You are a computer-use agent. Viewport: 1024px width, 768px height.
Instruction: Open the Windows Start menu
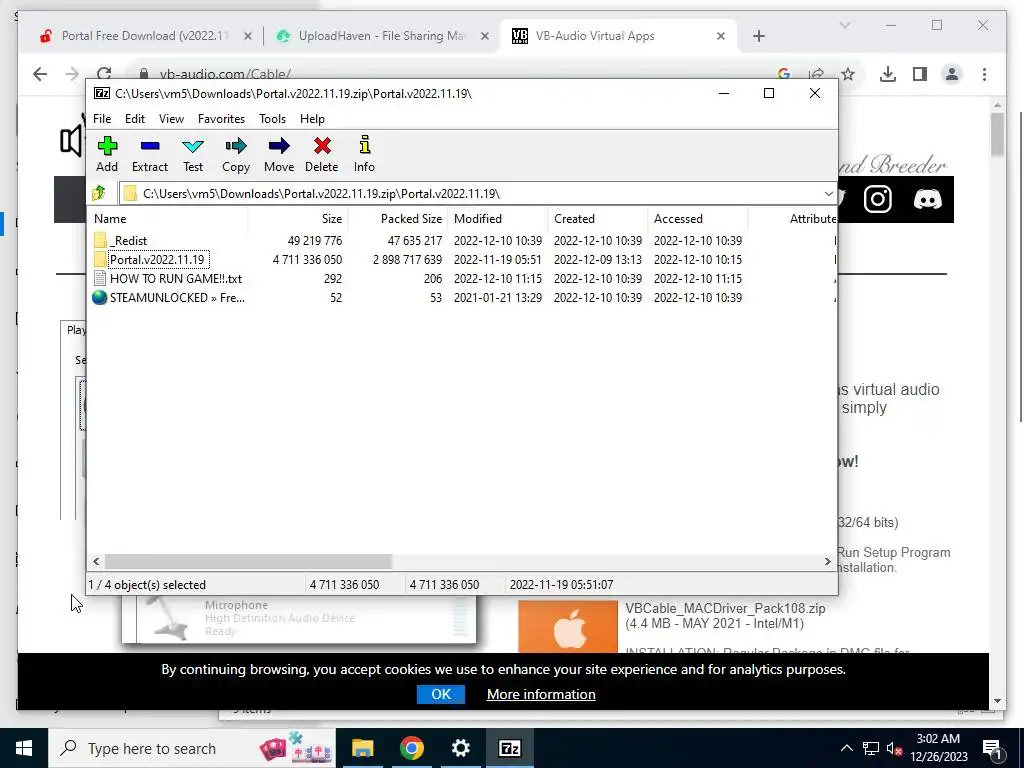click(x=24, y=748)
